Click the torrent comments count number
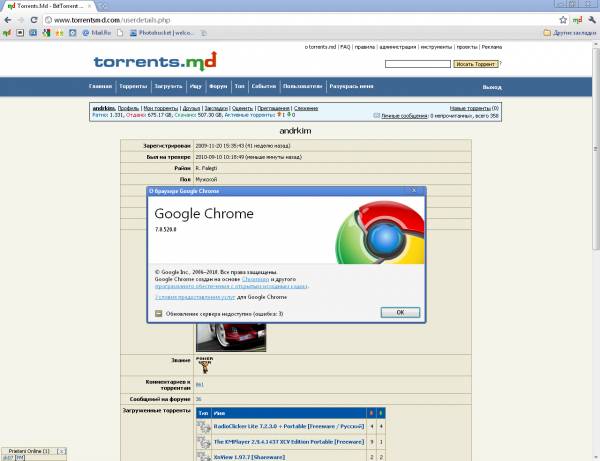 tap(200, 385)
